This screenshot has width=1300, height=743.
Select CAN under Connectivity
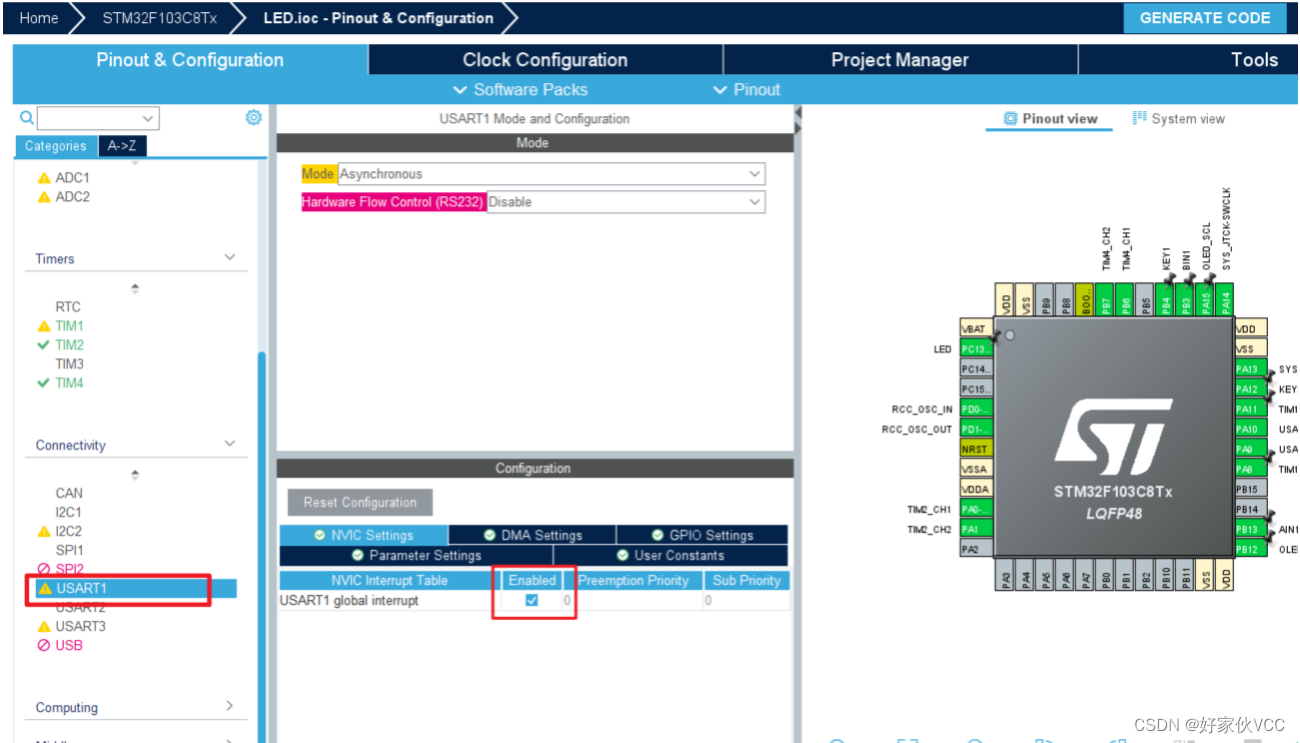click(x=69, y=493)
